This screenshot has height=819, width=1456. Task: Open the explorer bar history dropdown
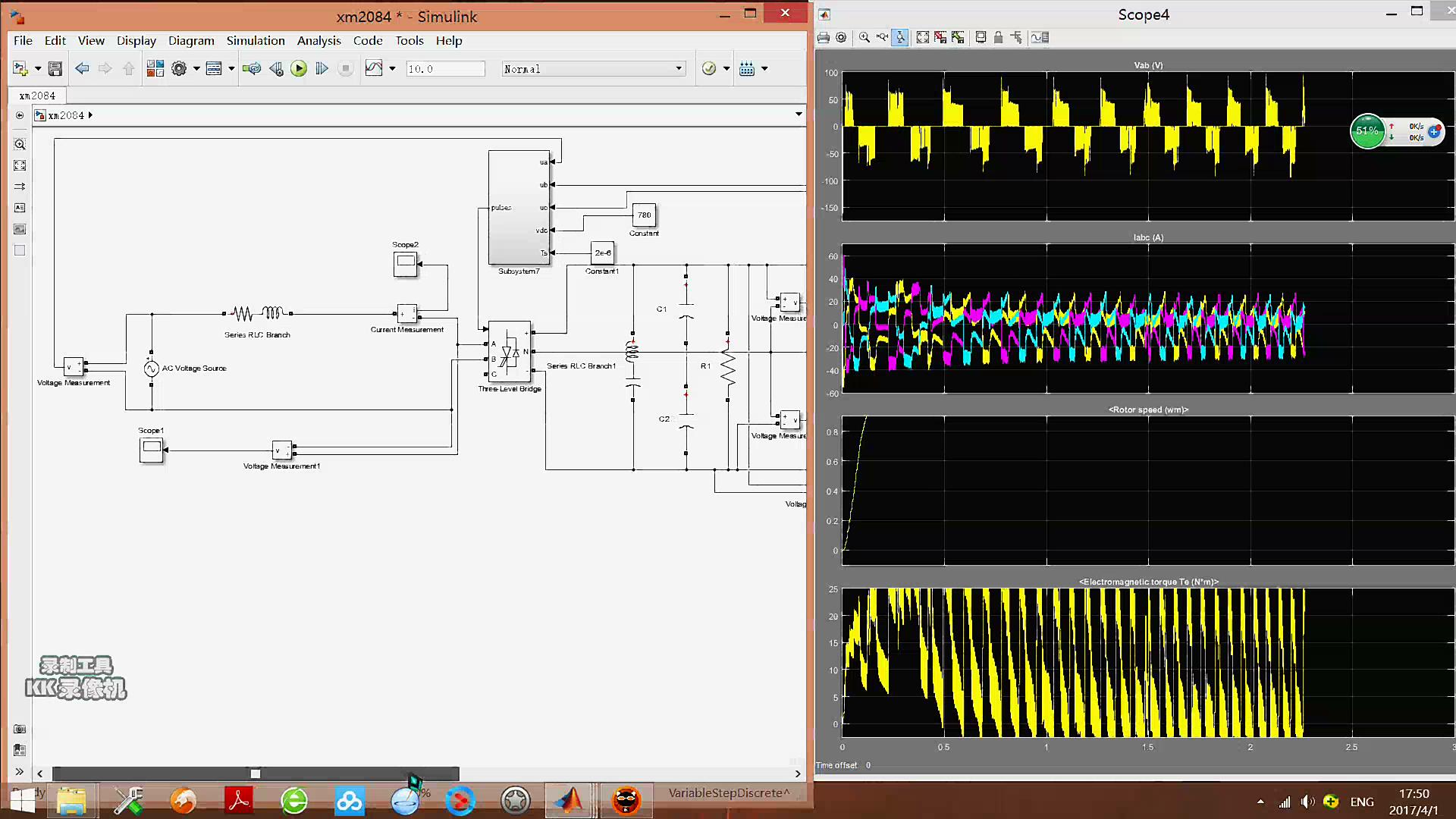click(799, 115)
